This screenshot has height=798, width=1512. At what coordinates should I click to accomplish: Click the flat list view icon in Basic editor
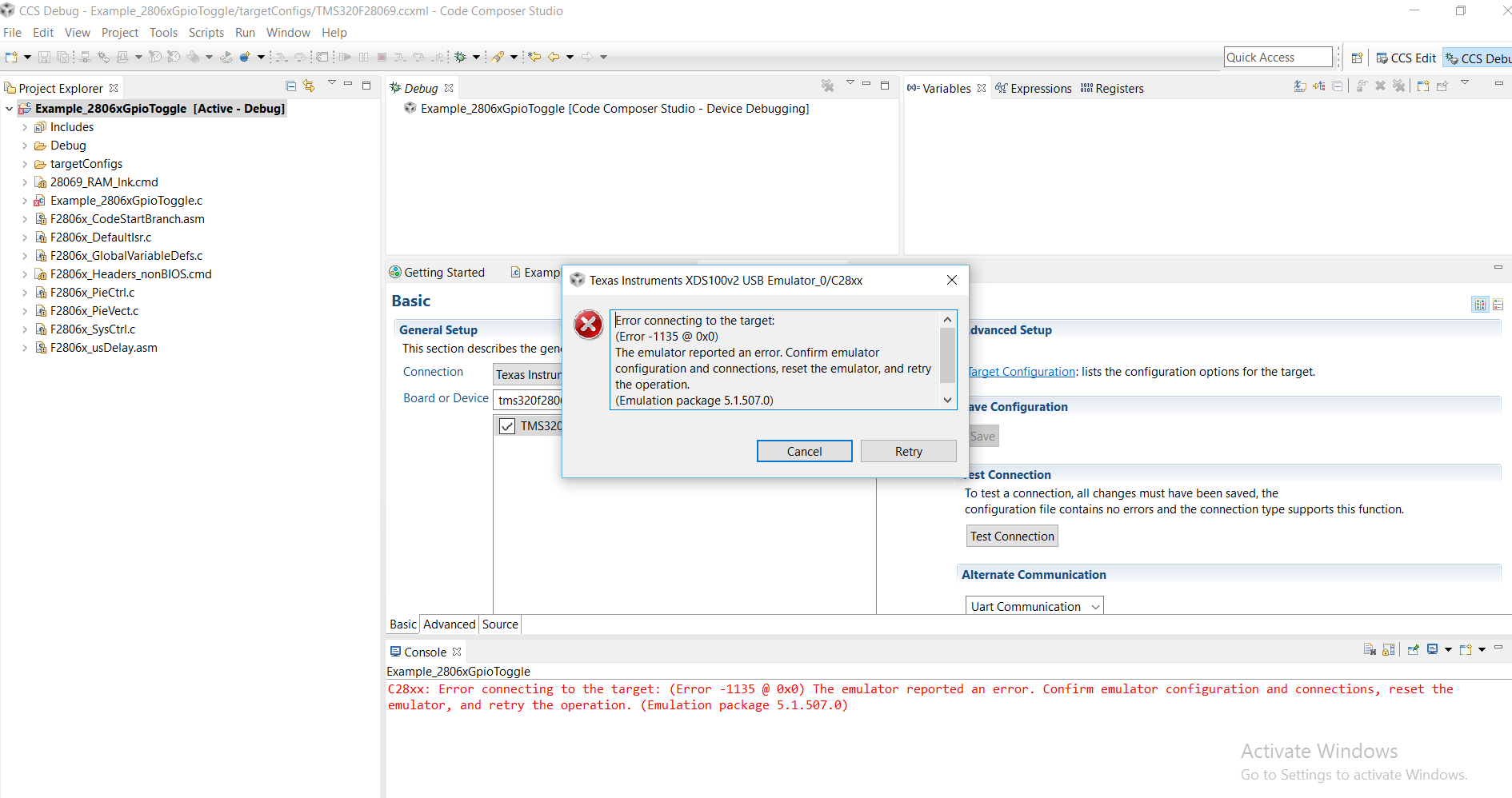[x=1498, y=304]
